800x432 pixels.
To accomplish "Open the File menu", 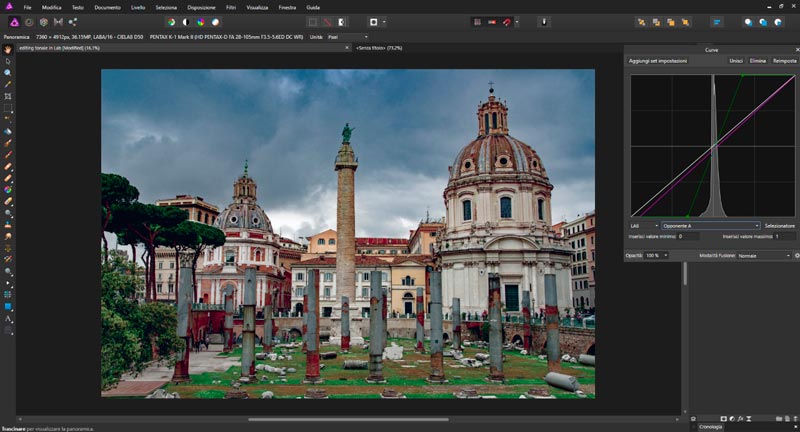I will (28, 8).
